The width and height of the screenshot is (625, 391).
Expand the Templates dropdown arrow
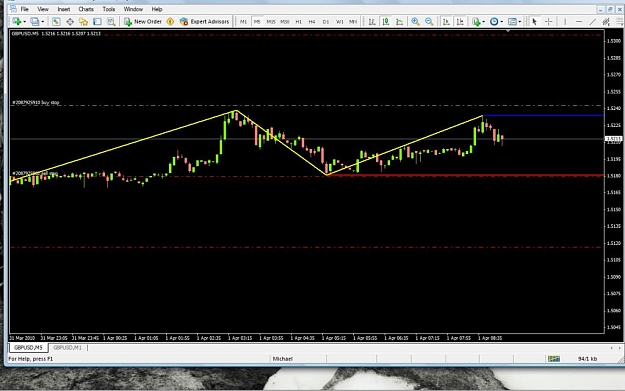click(x=520, y=22)
